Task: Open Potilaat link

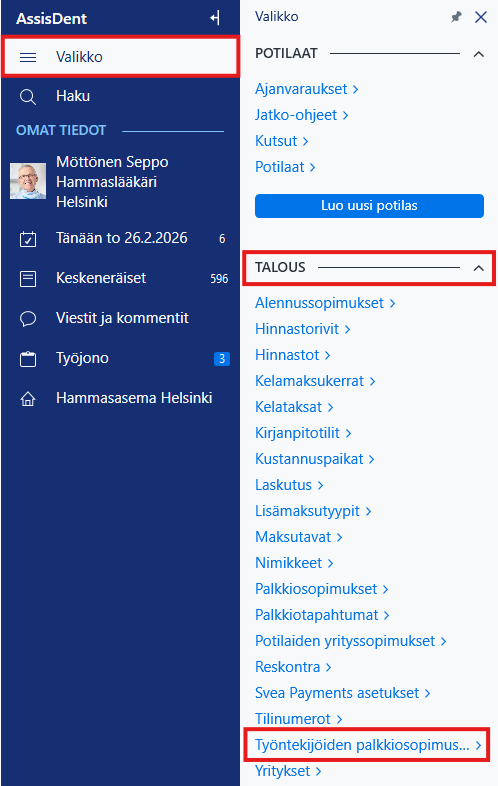Action: (285, 167)
